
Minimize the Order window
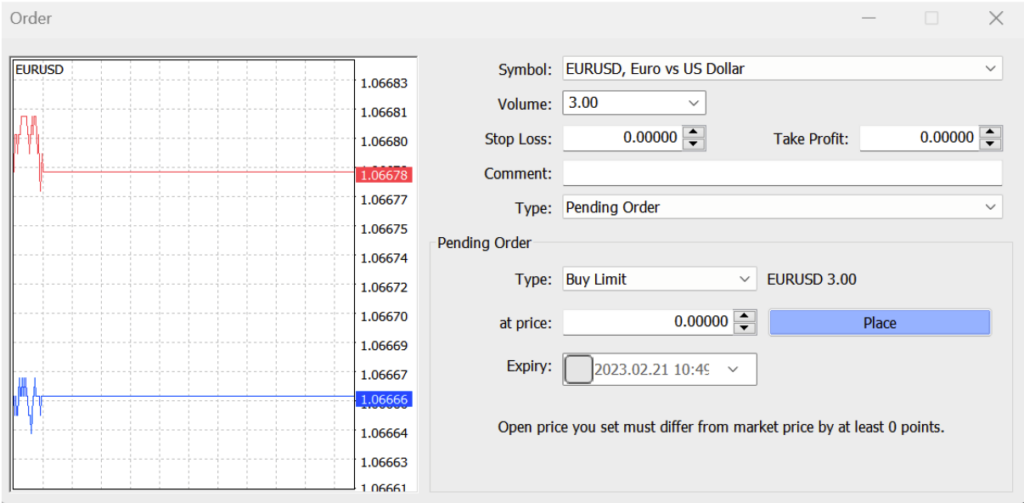pyautogui.click(x=869, y=18)
